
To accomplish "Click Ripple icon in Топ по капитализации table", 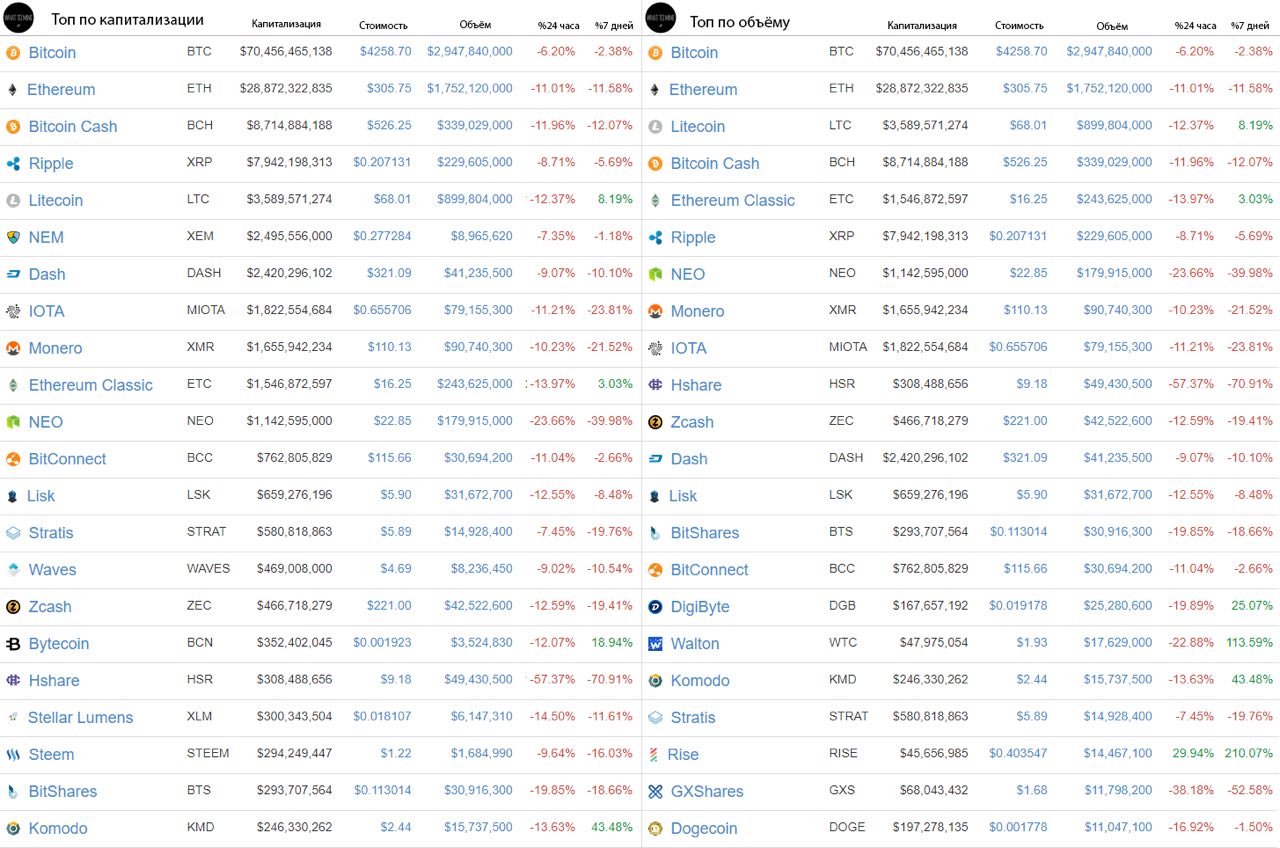I will click(x=13, y=163).
